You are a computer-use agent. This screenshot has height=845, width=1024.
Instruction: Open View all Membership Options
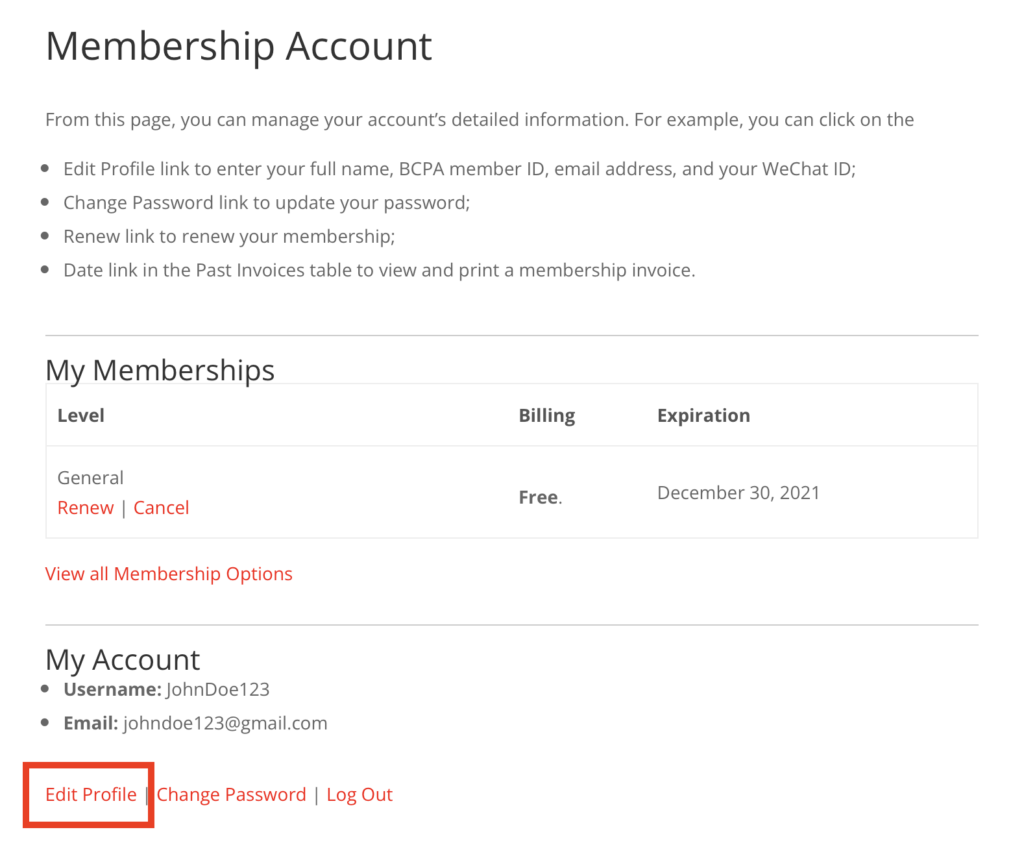tap(169, 574)
